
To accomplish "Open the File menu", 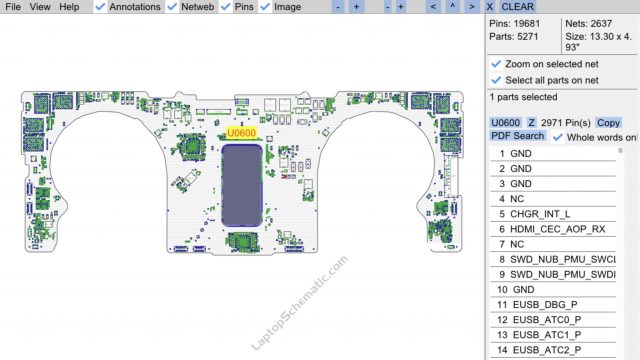I will click(13, 7).
